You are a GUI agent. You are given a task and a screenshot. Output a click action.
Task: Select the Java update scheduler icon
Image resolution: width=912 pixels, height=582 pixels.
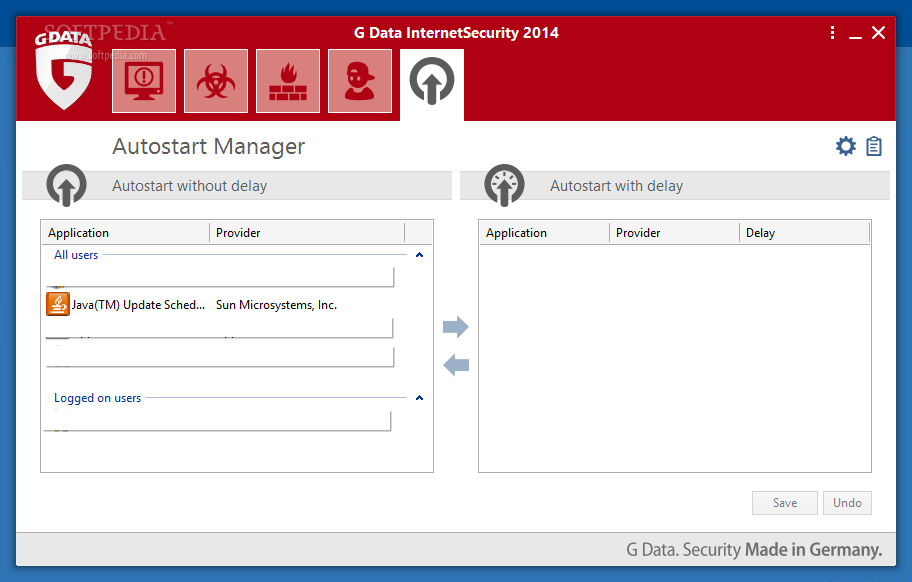tap(58, 305)
